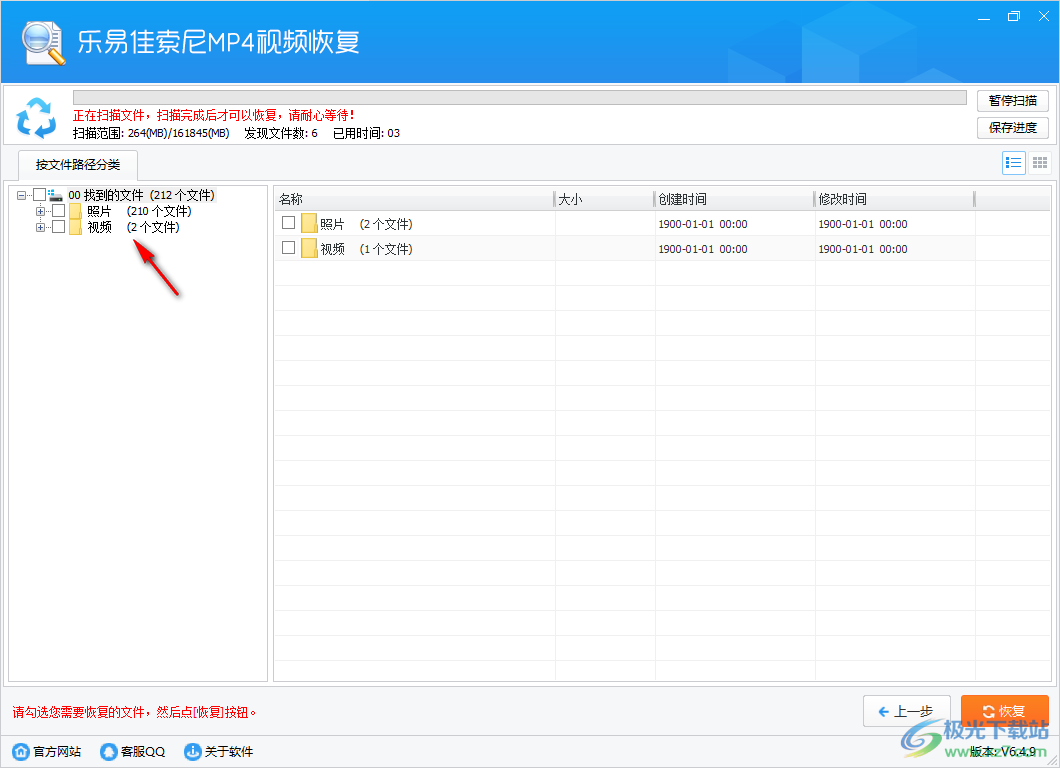The image size is (1060, 768).
Task: Check the 视频 (2 个文件) tree checkbox
Action: 59,226
